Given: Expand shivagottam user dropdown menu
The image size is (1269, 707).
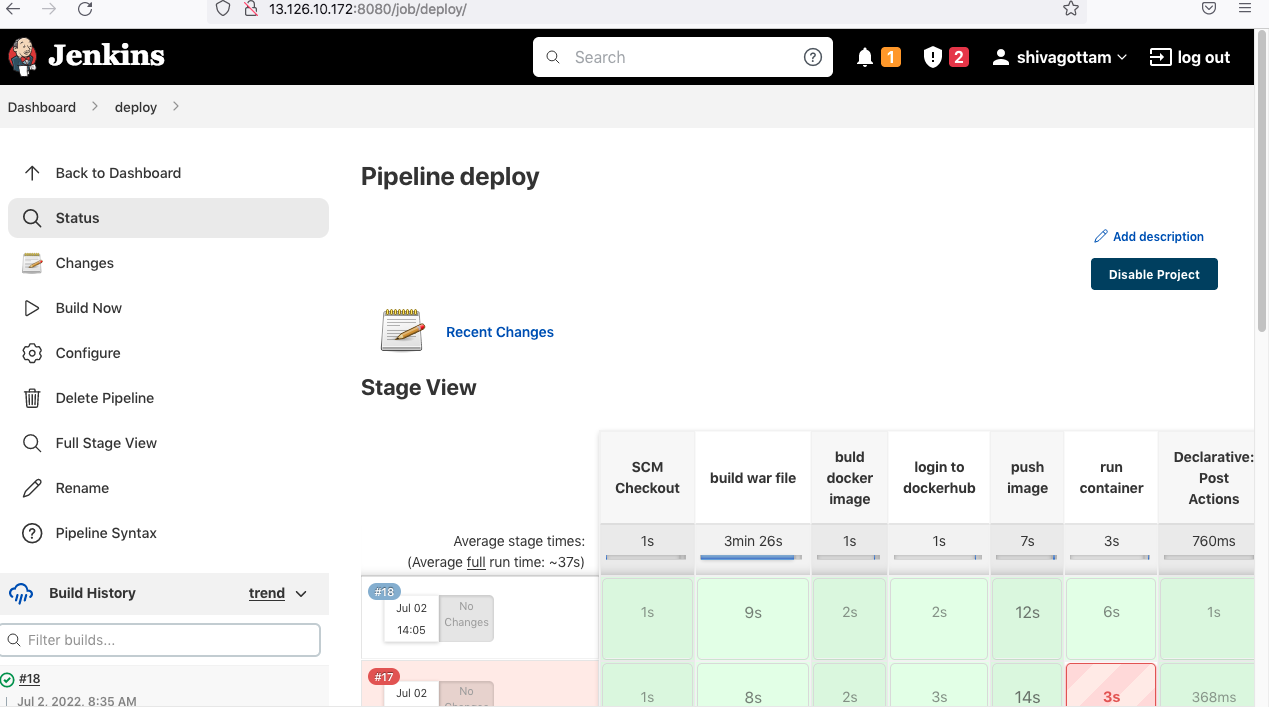Looking at the screenshot, I should [x=1122, y=57].
